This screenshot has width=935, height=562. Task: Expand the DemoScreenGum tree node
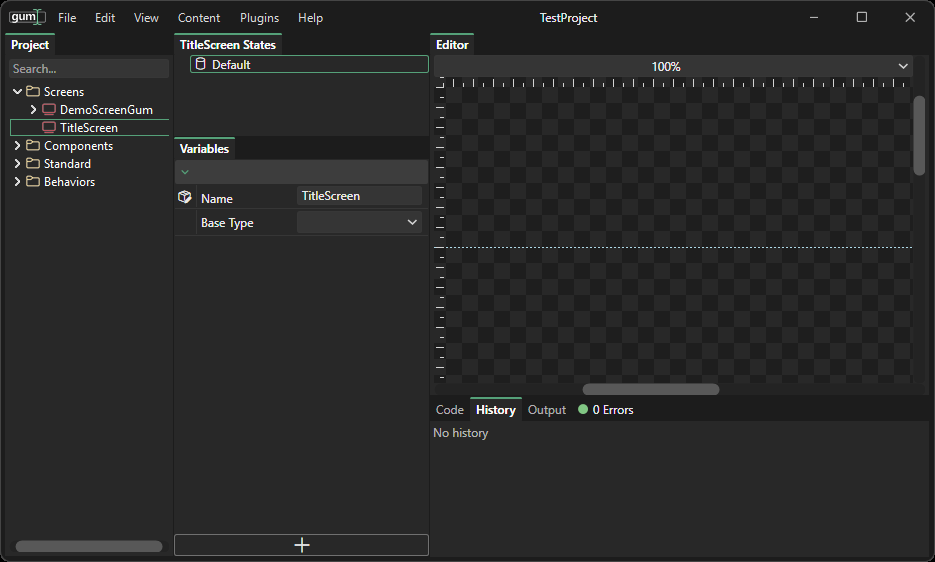coord(33,110)
